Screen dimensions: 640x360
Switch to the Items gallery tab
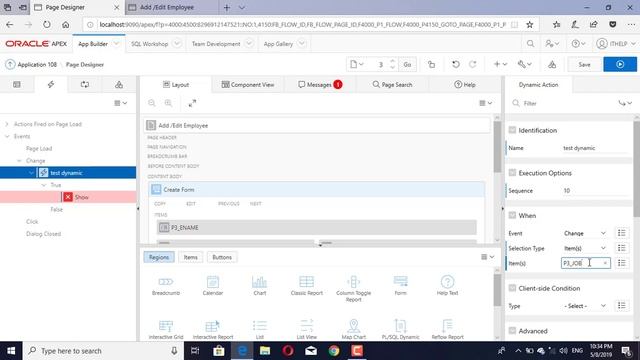tap(190, 257)
